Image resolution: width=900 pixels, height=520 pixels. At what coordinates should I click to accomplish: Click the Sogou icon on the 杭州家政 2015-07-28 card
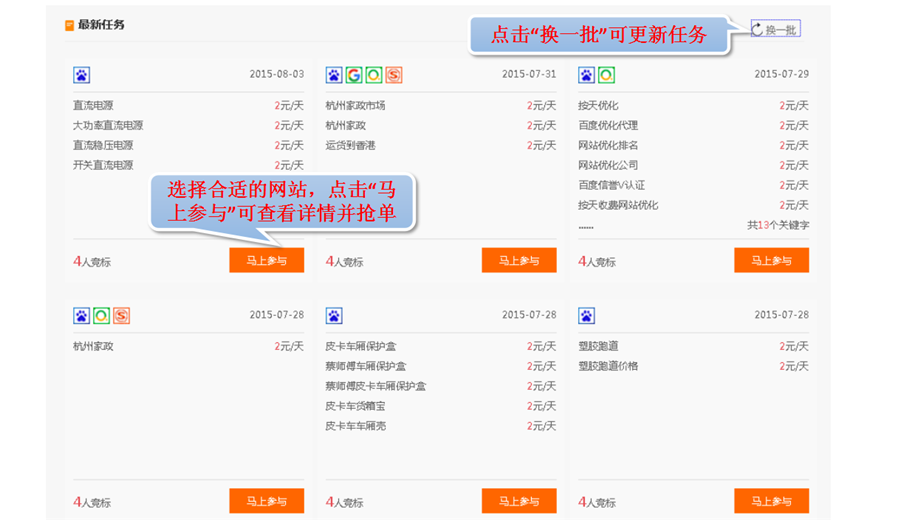point(121,316)
